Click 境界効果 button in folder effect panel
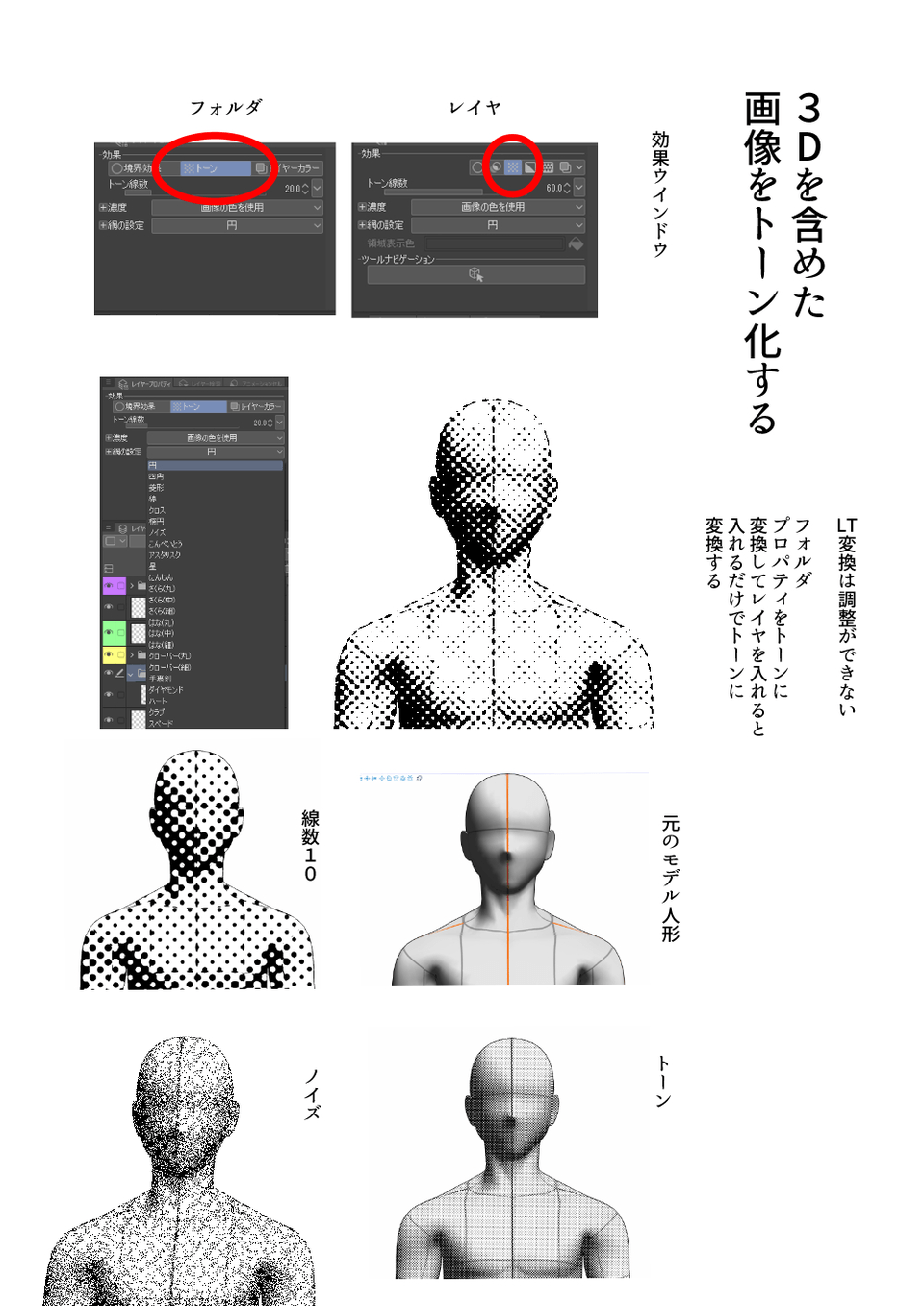The height and width of the screenshot is (1306, 924). tap(142, 168)
